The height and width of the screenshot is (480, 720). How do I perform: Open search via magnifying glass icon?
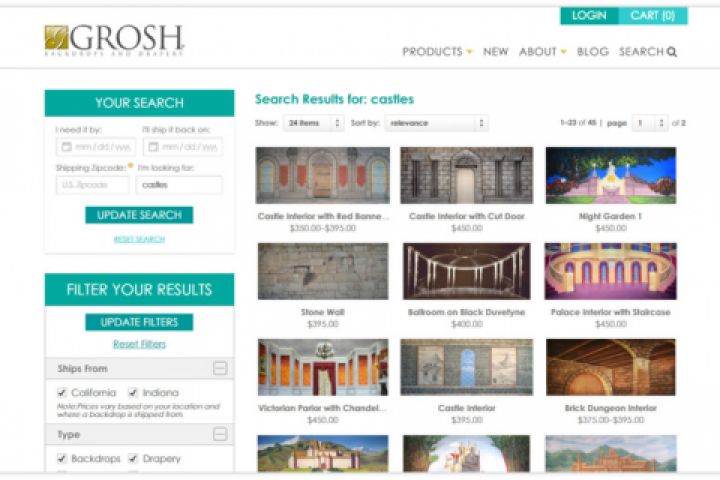point(672,52)
